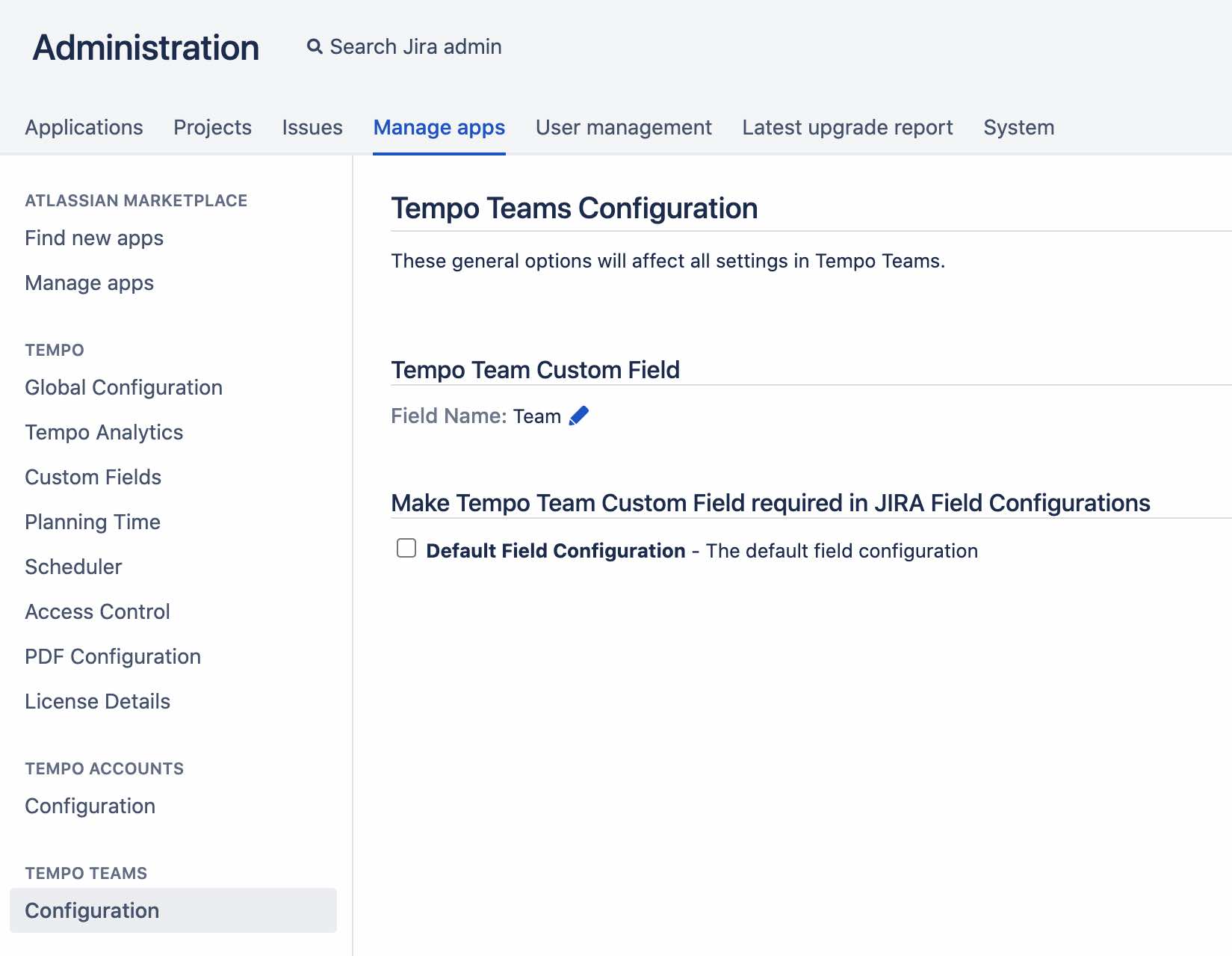The image size is (1232, 956).
Task: Open Find new apps in sidebar
Action: point(94,238)
